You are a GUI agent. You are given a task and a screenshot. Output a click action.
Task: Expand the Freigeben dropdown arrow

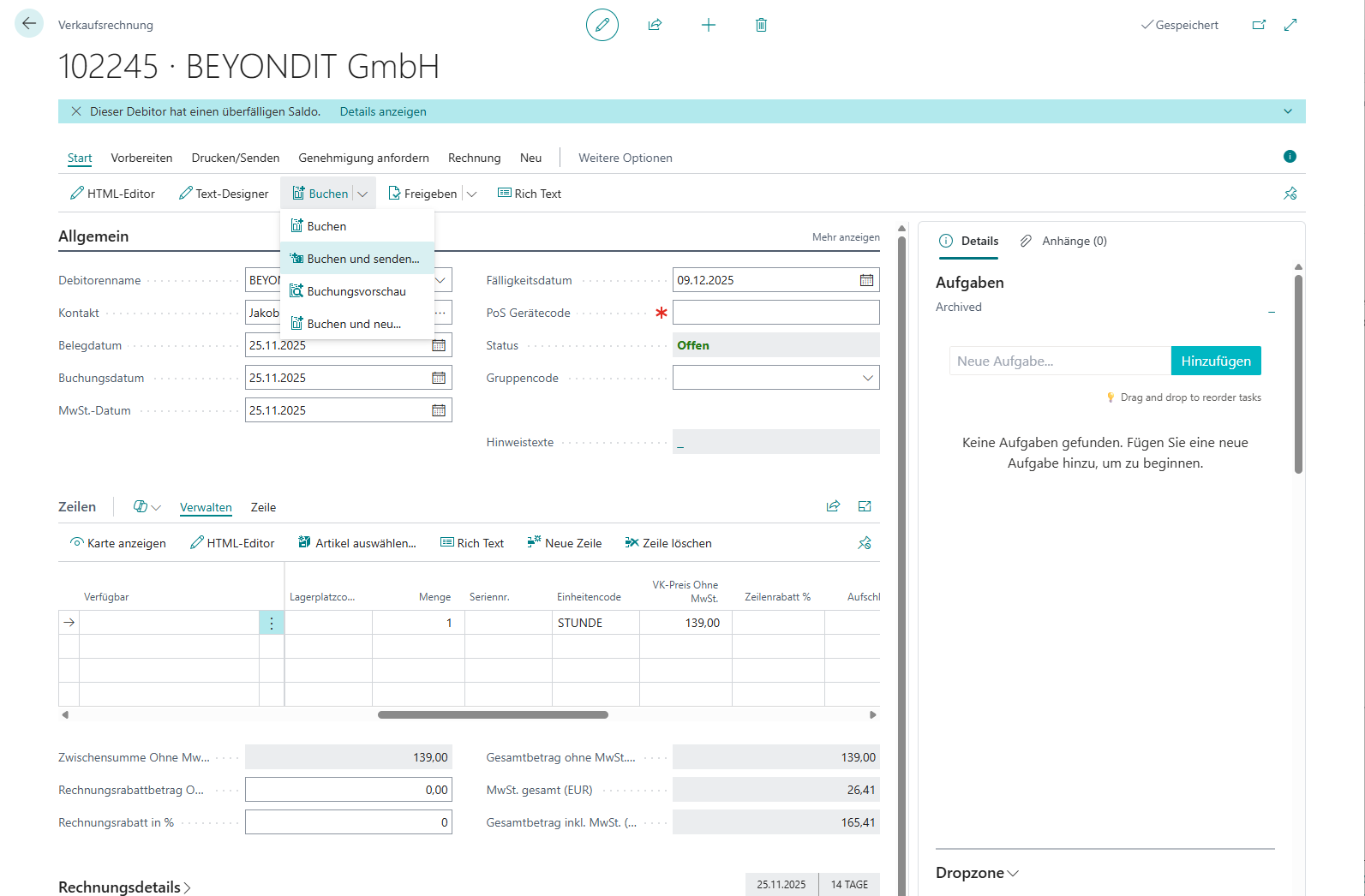pos(471,194)
